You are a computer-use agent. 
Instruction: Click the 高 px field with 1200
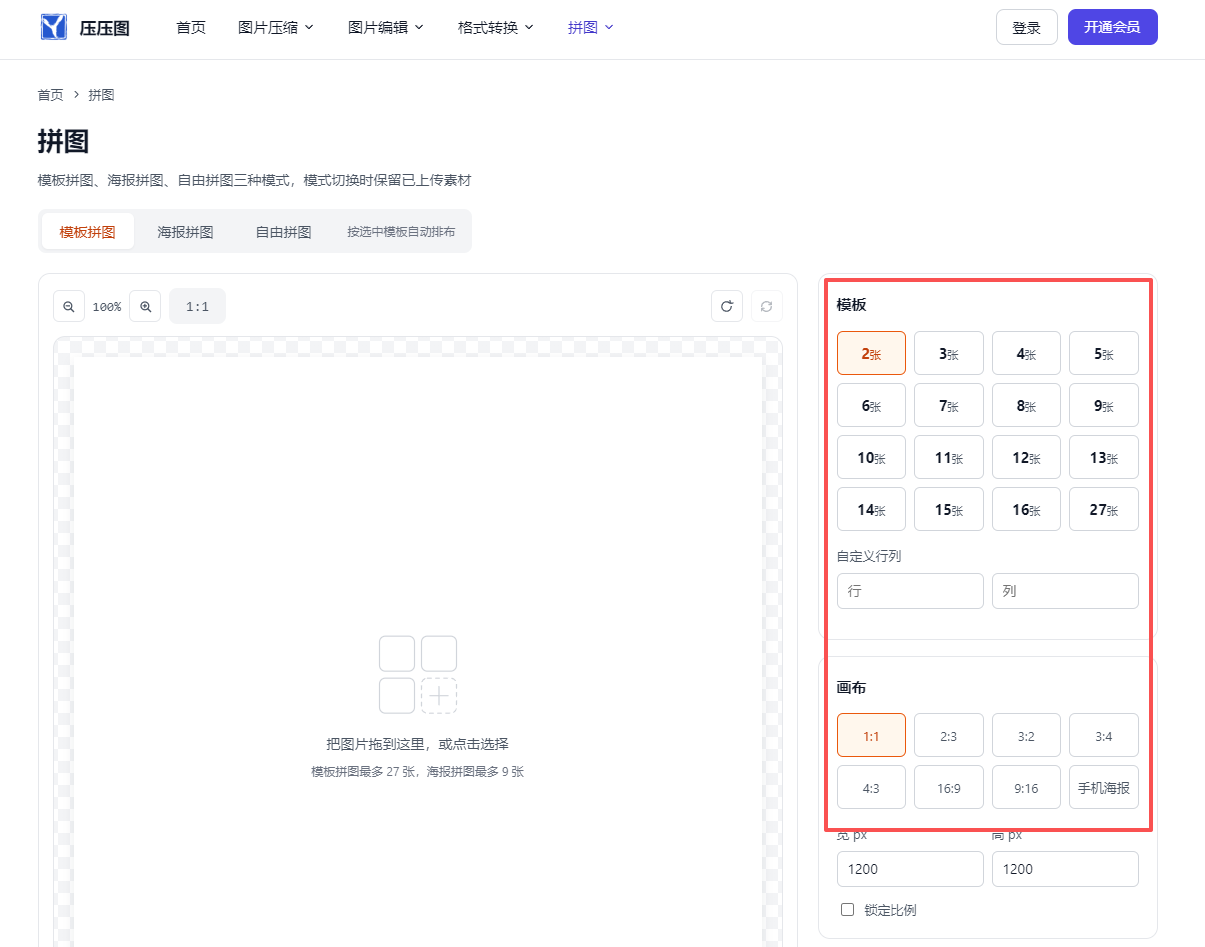click(1065, 869)
